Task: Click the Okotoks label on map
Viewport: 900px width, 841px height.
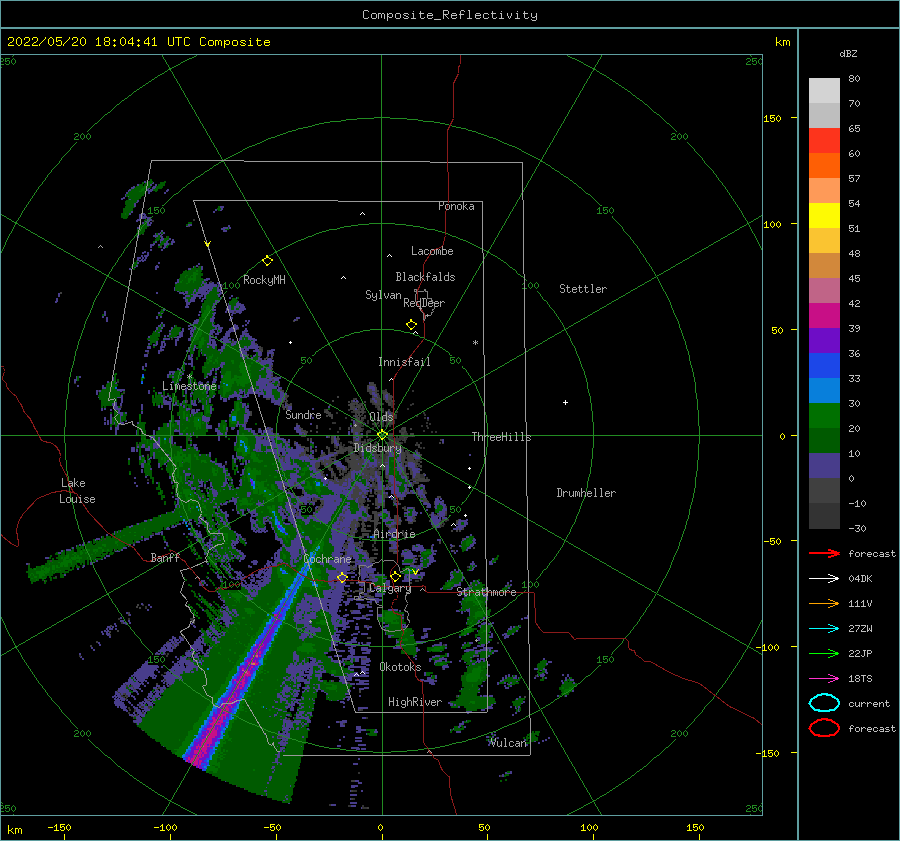Action: [400, 667]
